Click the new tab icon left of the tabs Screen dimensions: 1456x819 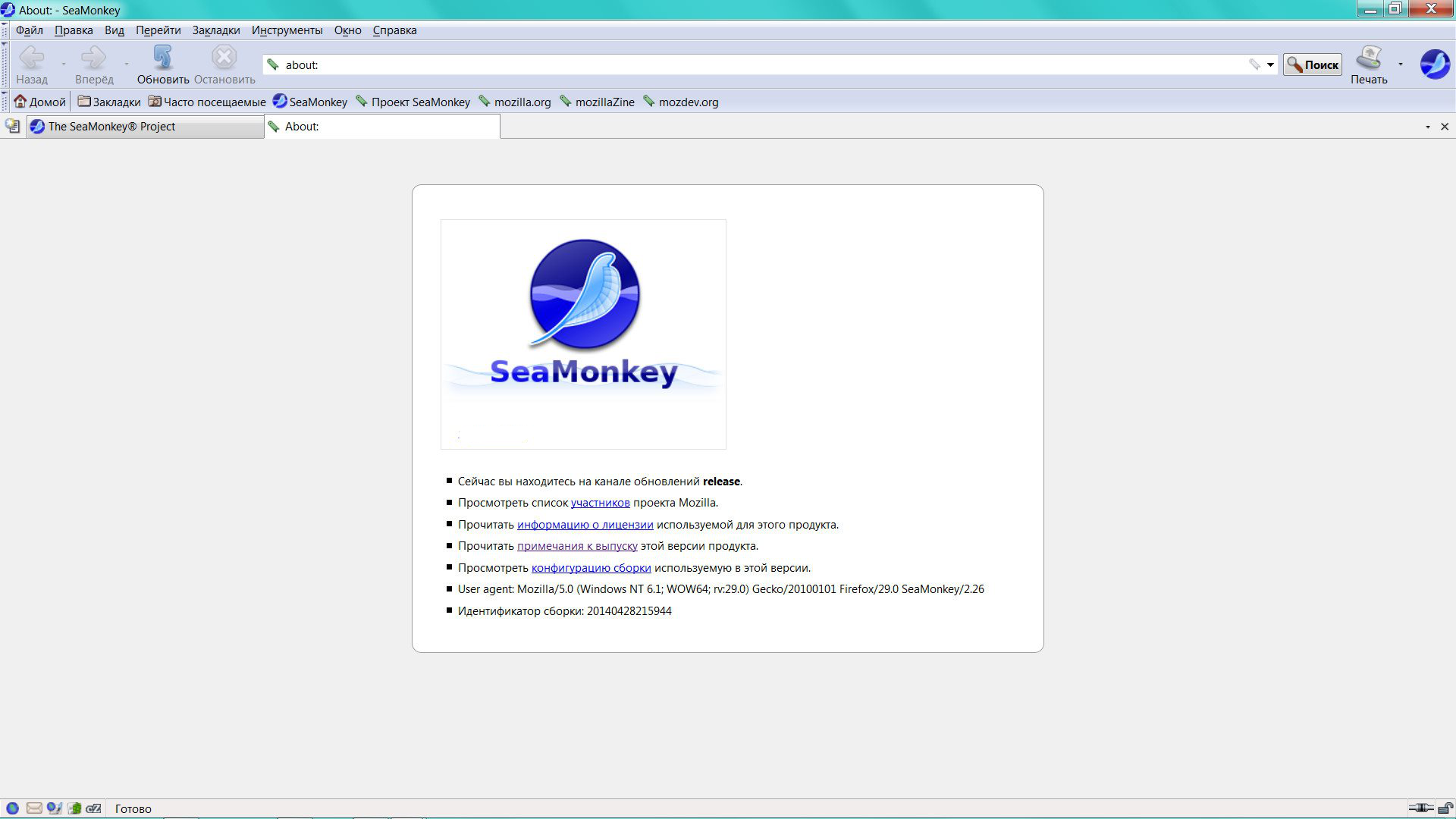coord(12,126)
